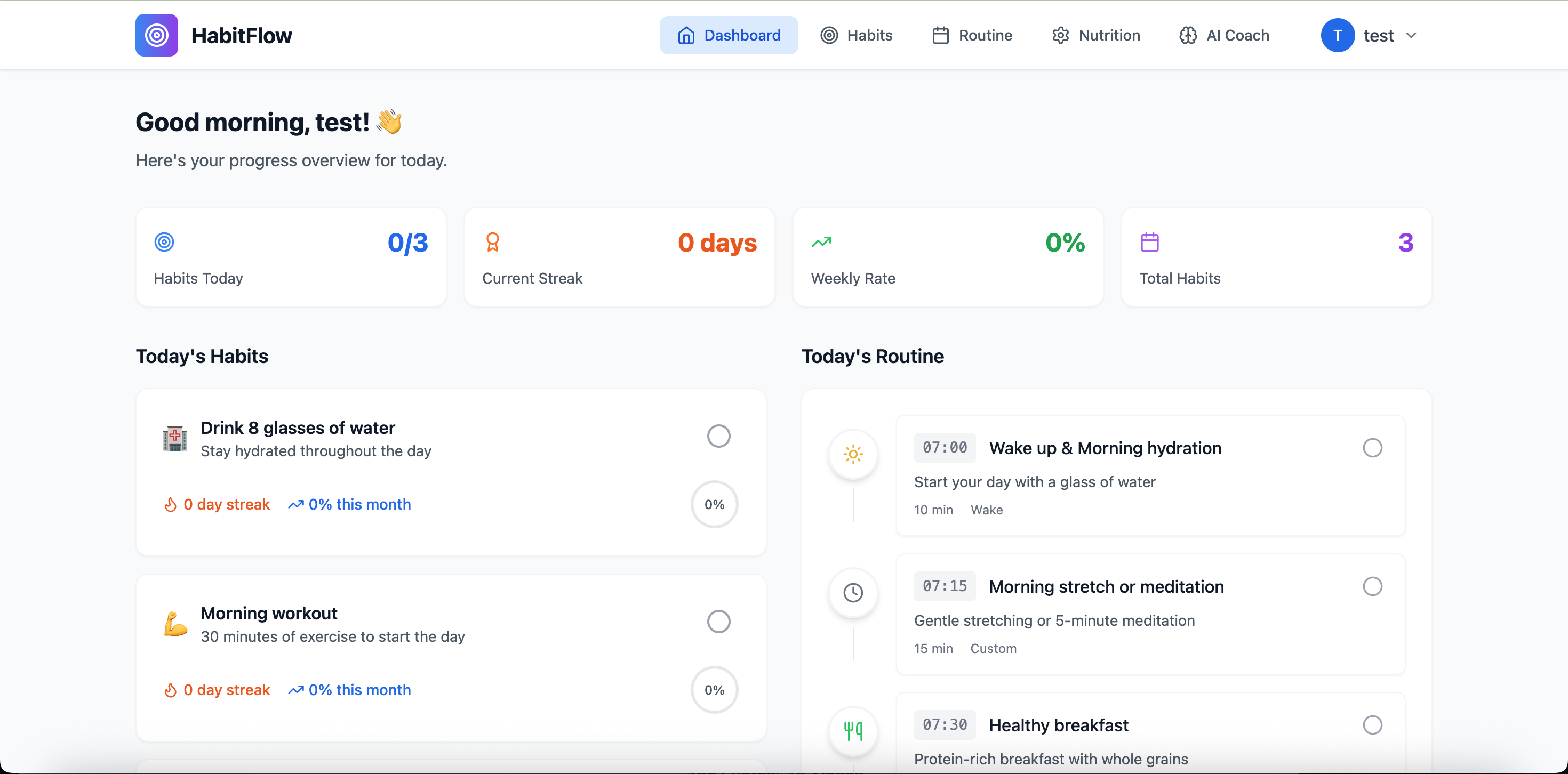Click the HabitFlow target logo icon
Image resolution: width=1568 pixels, height=774 pixels.
[x=156, y=35]
